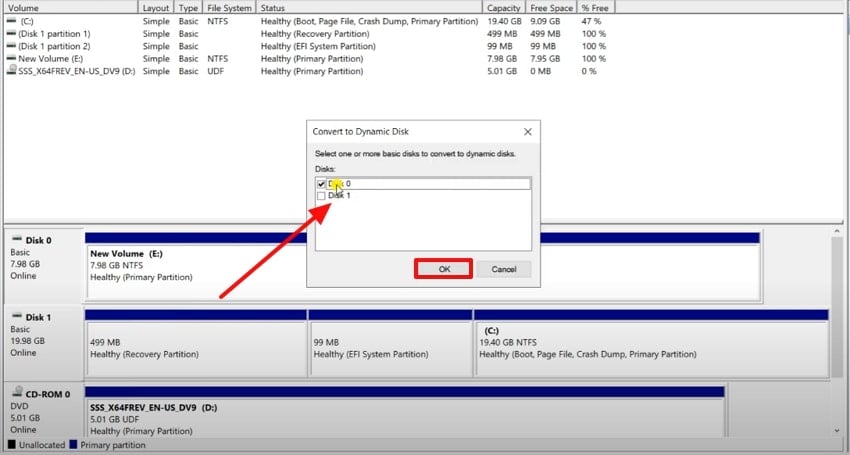The height and width of the screenshot is (455, 850).
Task: Uncheck the Disk 0 checkbox
Action: pos(321,184)
